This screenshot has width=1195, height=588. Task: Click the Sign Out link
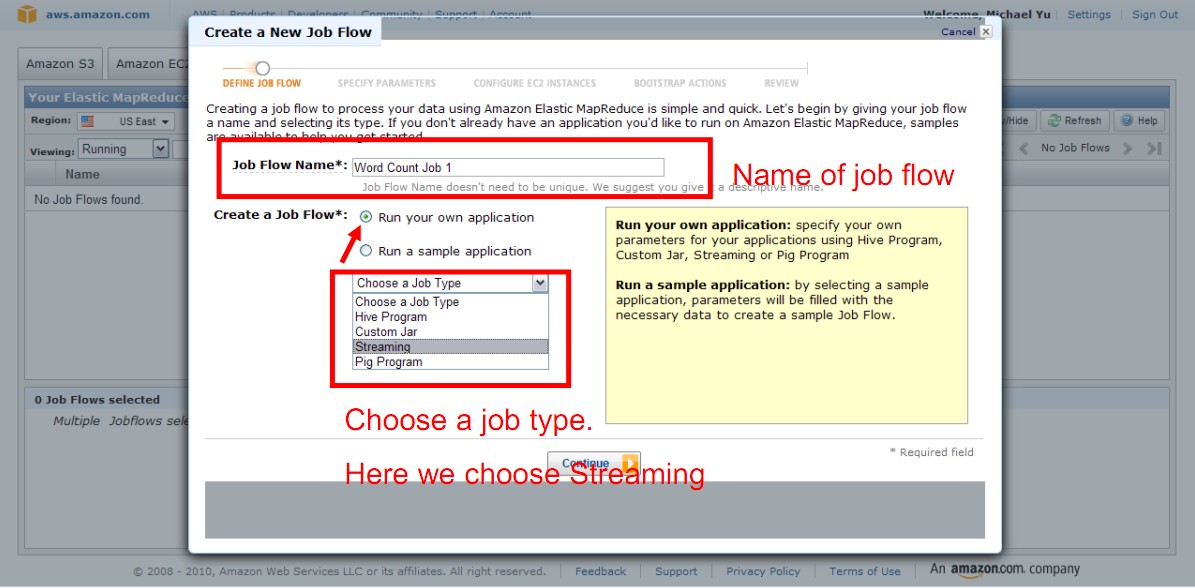[x=1155, y=14]
